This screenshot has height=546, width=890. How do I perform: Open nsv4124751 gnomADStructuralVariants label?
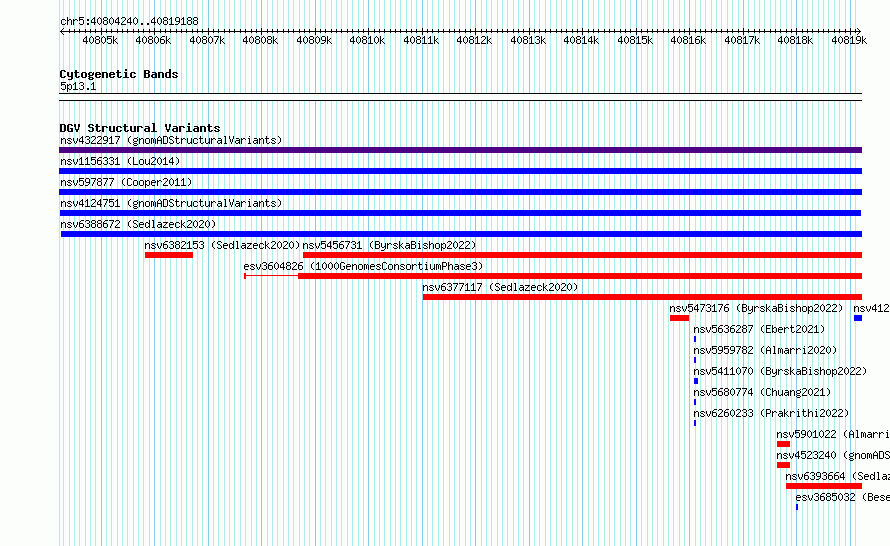[171, 203]
